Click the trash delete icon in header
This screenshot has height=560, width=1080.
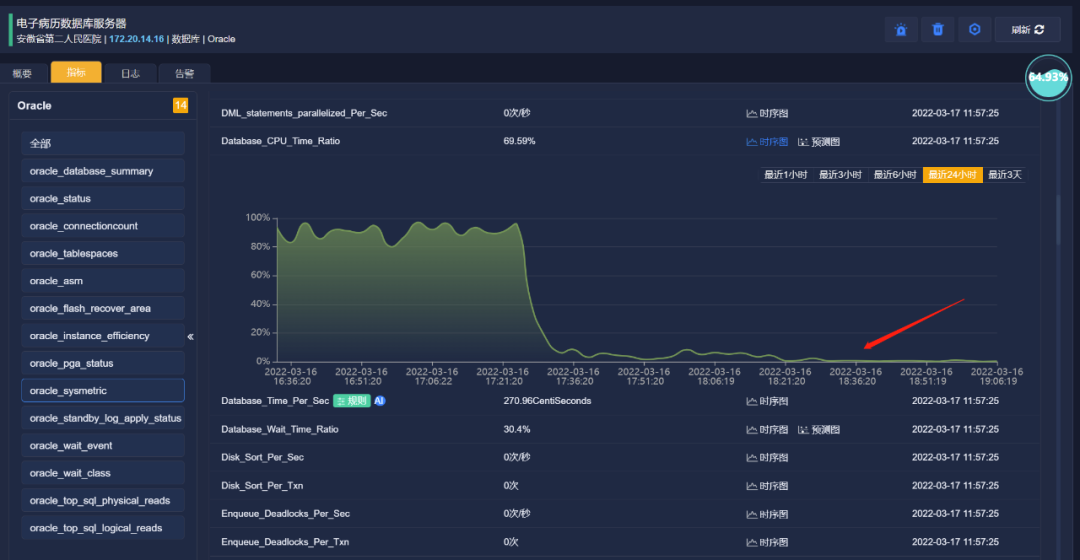(x=937, y=30)
